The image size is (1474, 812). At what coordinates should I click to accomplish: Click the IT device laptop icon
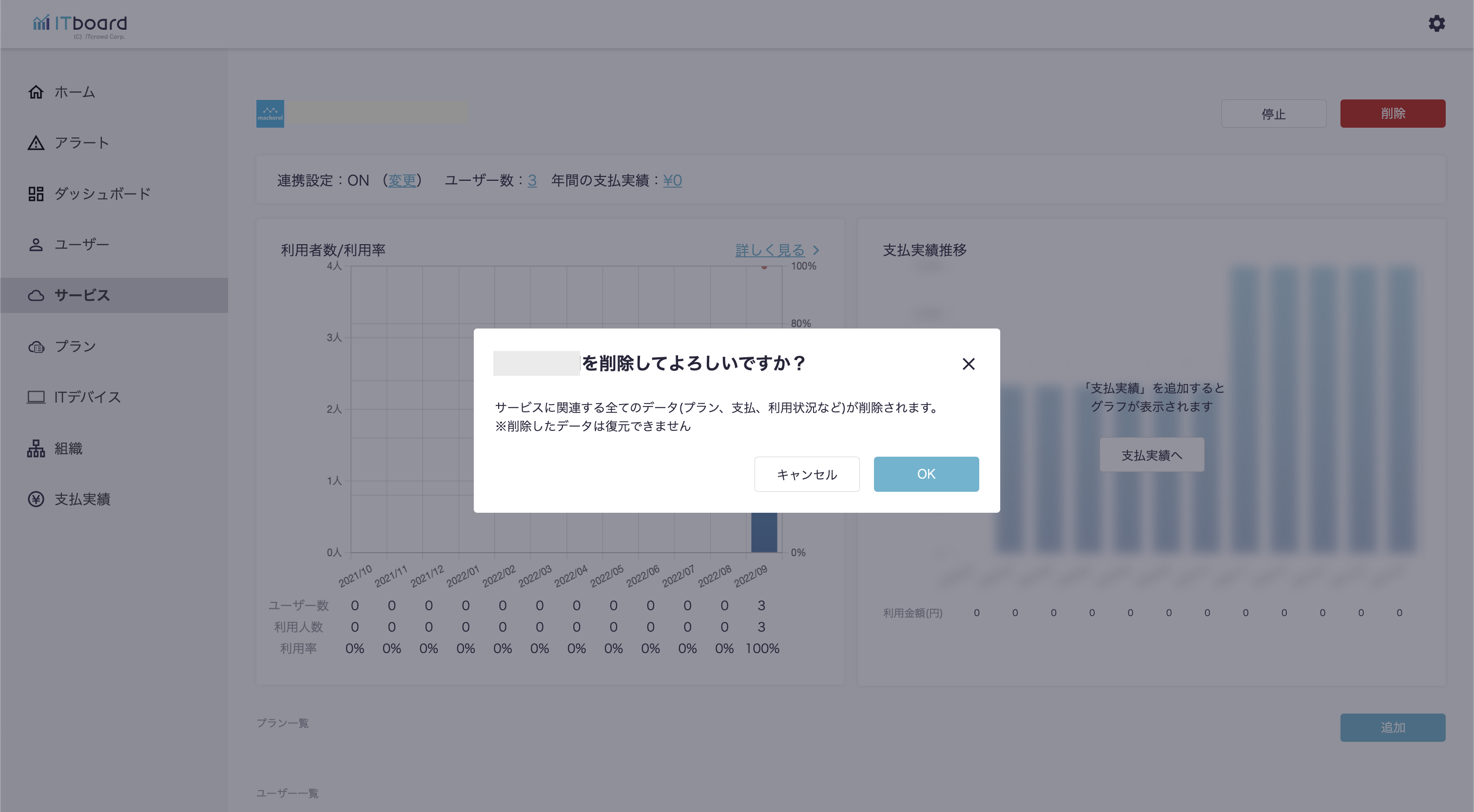(36, 397)
